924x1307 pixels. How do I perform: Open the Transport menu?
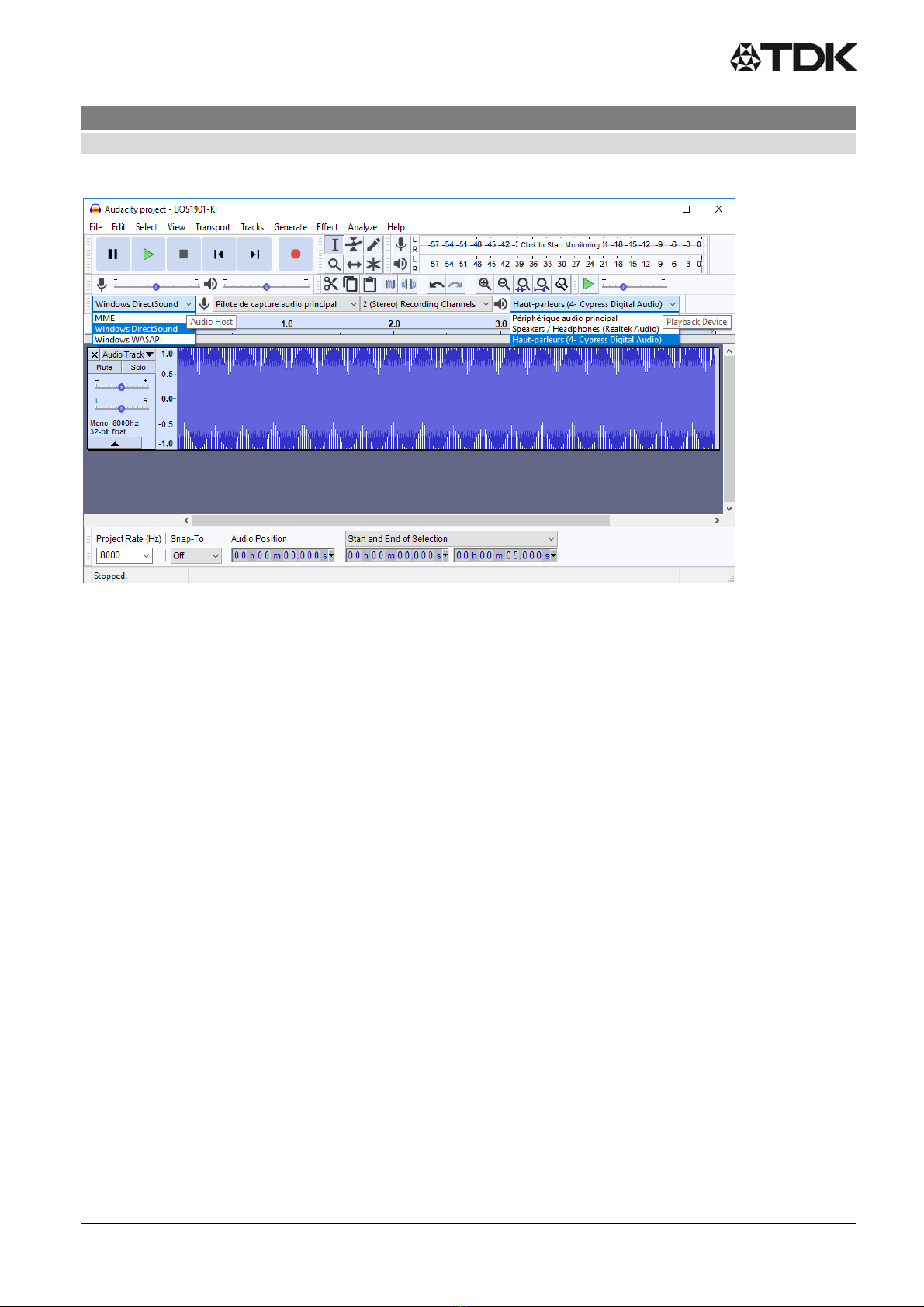[213, 227]
